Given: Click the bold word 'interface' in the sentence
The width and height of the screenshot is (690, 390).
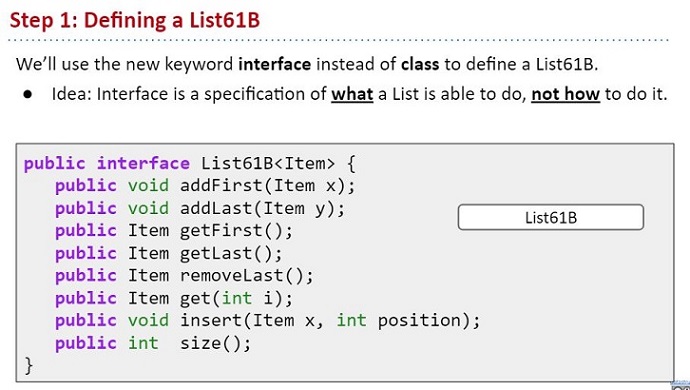Looking at the screenshot, I should click(x=275, y=64).
